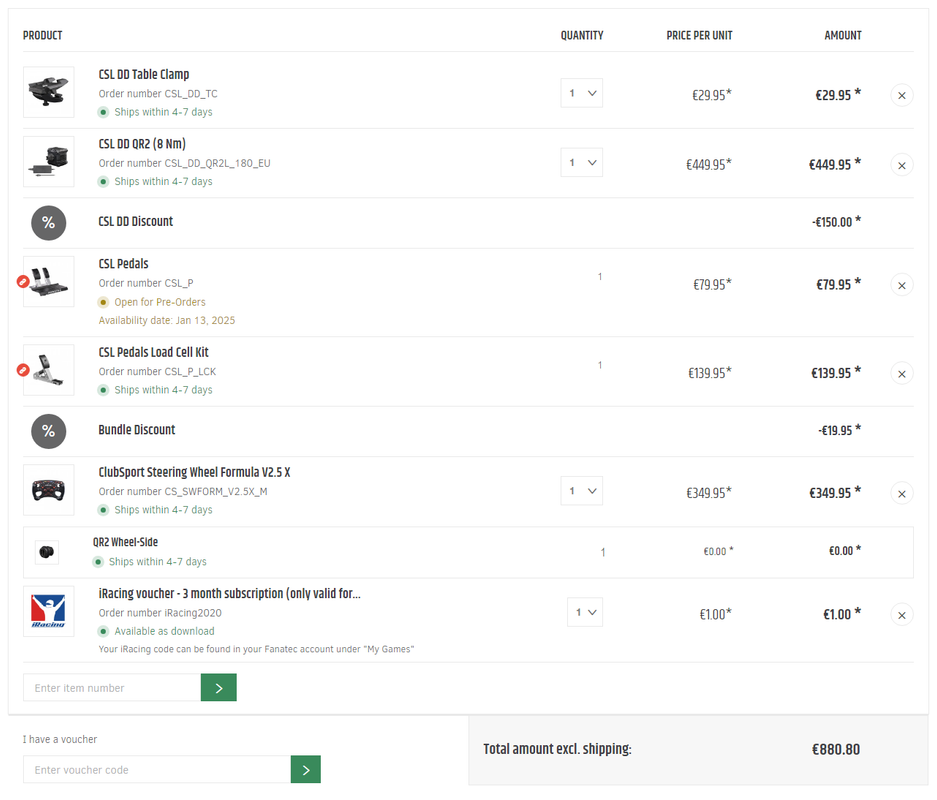
Task: Expand quantity selector for ClubSport Steering Wheel
Action: click(581, 491)
